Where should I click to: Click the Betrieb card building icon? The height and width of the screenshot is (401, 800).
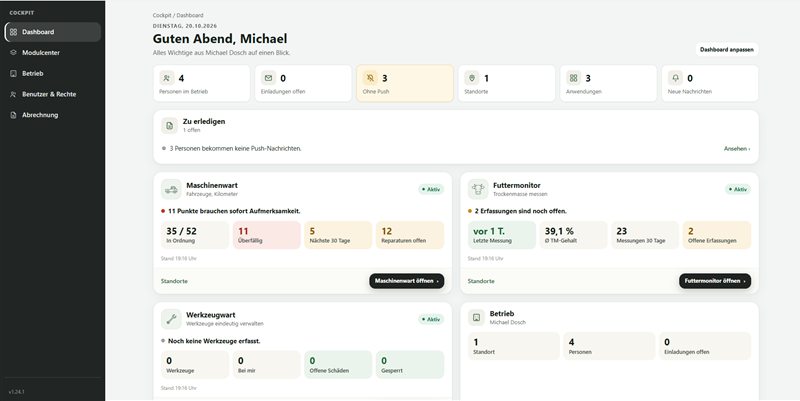click(477, 317)
